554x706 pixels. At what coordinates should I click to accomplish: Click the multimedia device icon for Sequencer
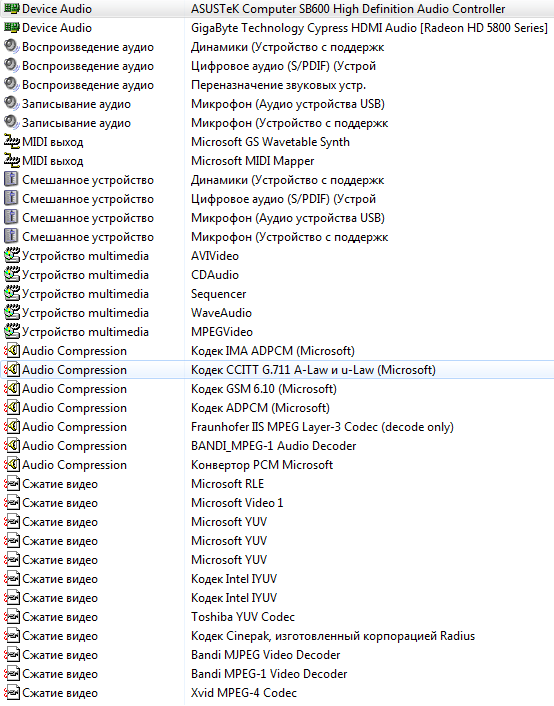[12, 293]
